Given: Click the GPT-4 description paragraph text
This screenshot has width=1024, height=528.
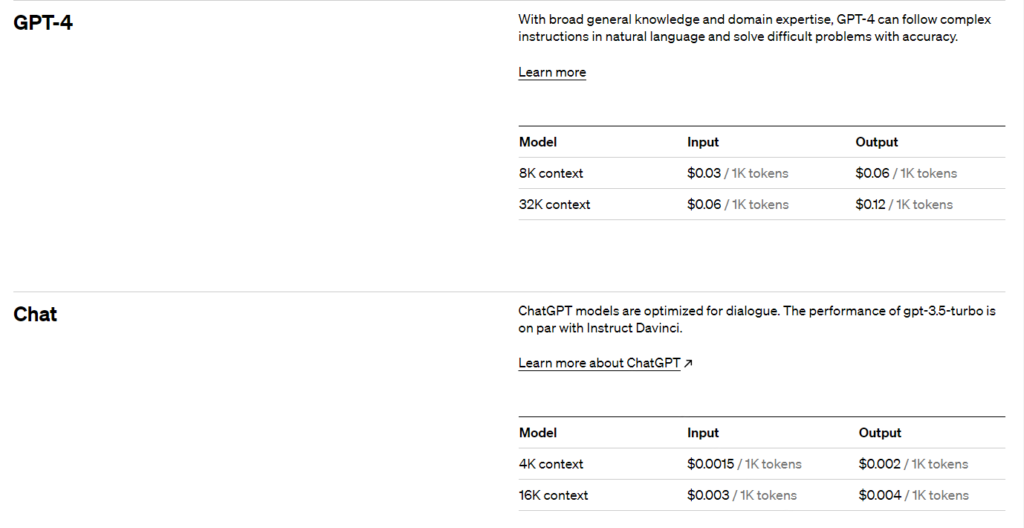Looking at the screenshot, I should point(738,28).
